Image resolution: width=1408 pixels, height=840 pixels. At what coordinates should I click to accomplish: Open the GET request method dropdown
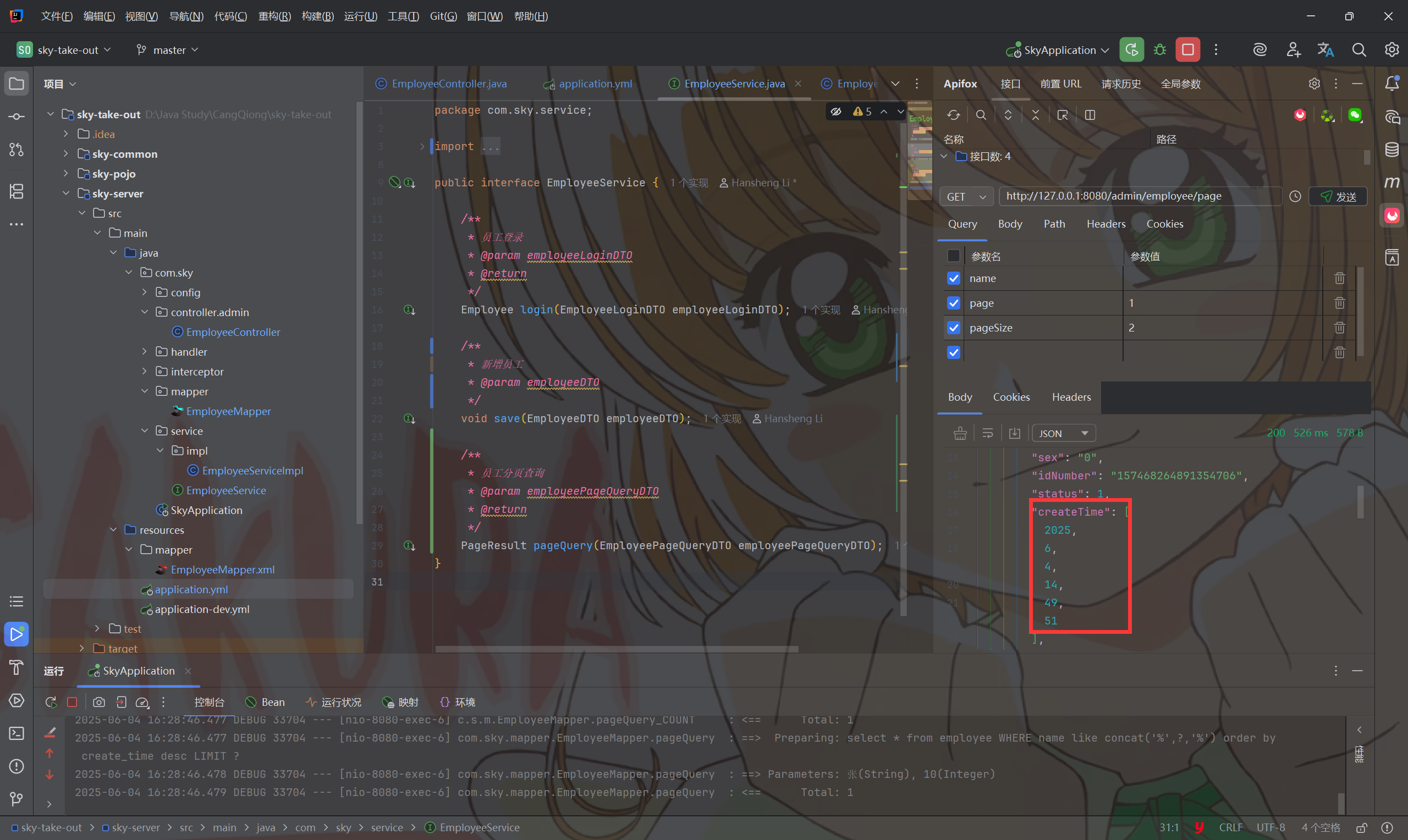click(x=966, y=196)
